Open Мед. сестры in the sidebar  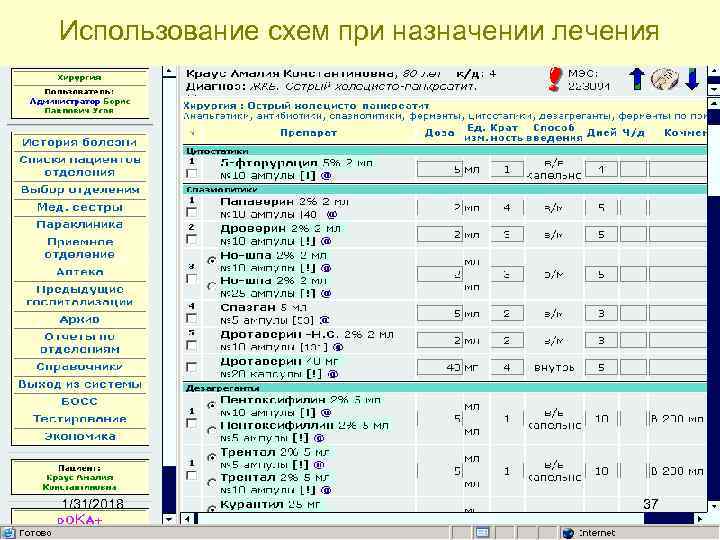point(79,208)
